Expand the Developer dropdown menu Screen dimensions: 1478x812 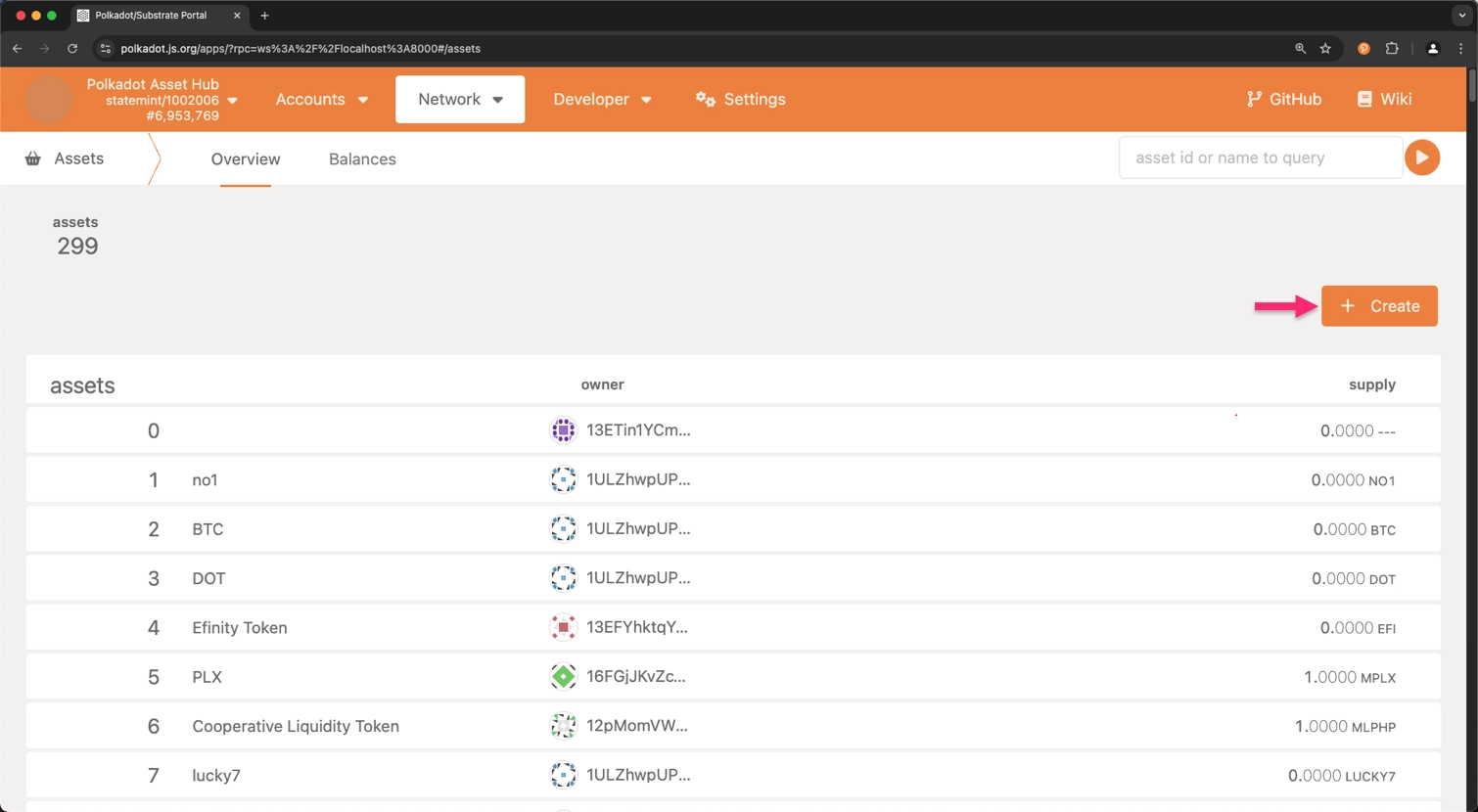602,99
